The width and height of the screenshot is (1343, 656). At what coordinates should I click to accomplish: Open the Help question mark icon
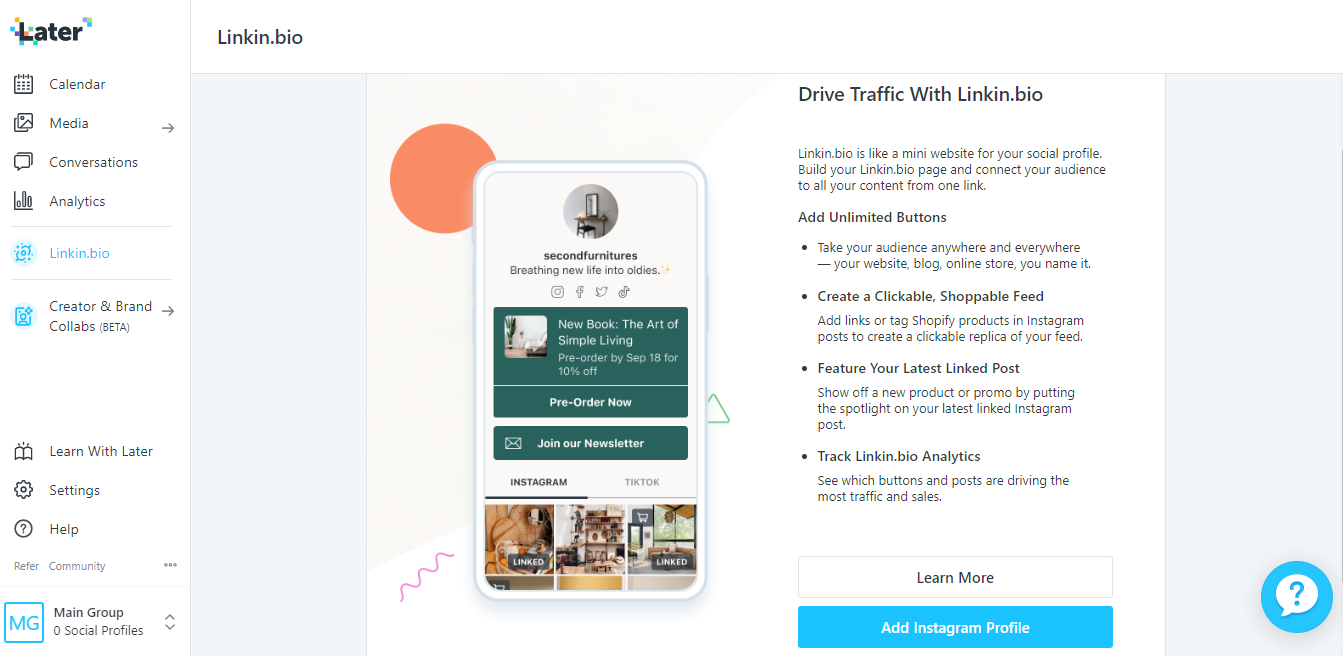click(x=23, y=529)
